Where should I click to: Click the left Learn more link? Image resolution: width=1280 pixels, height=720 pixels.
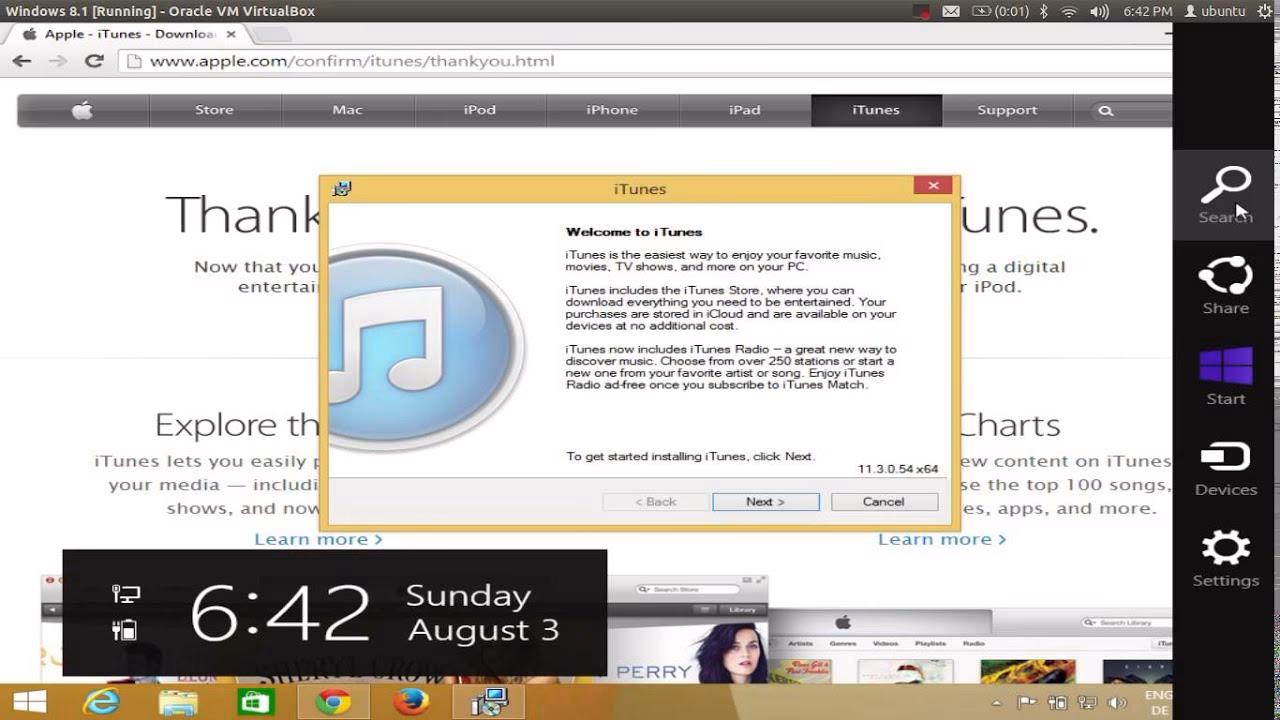tap(318, 539)
